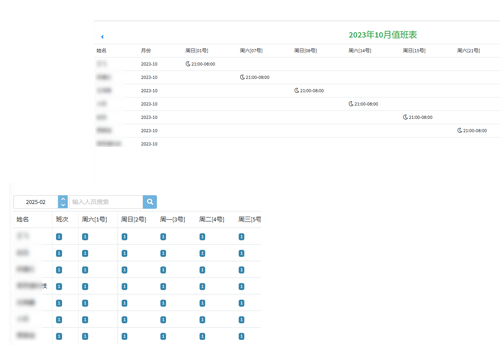
Task: Click the moon shift icon under 周日[01号]
Action: click(188, 64)
